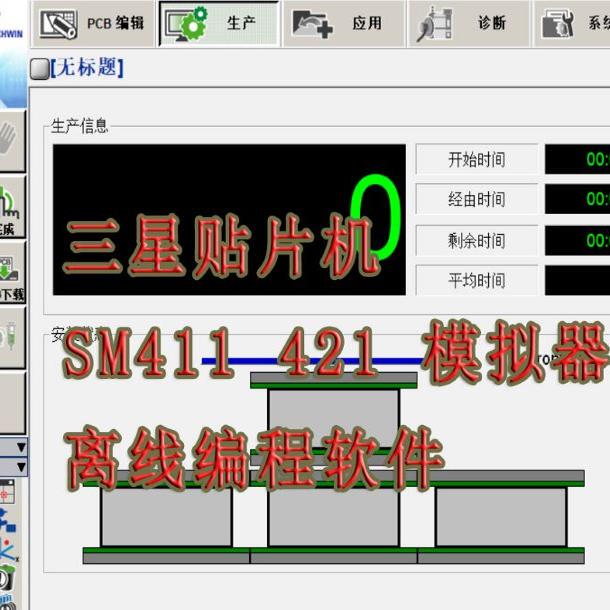
Task: Click the square button before [无标题]
Action: click(40, 69)
